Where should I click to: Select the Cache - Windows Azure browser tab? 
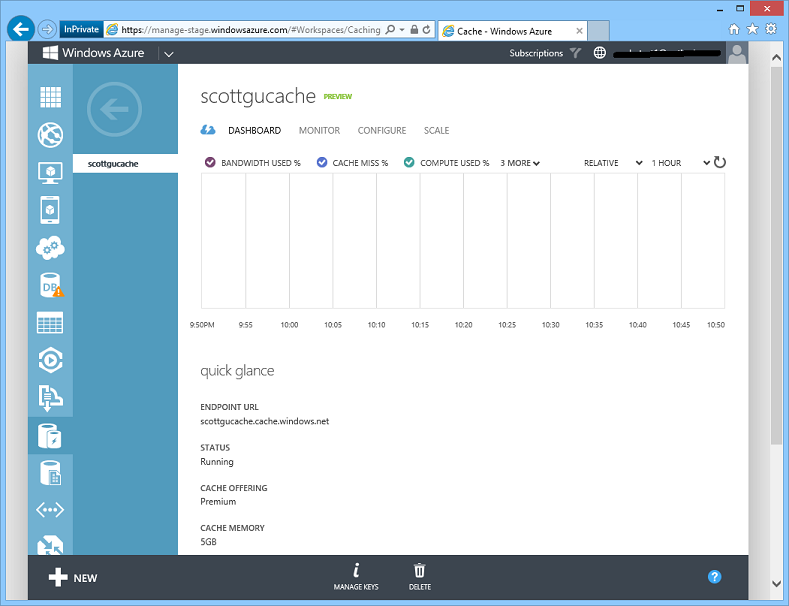pos(512,31)
